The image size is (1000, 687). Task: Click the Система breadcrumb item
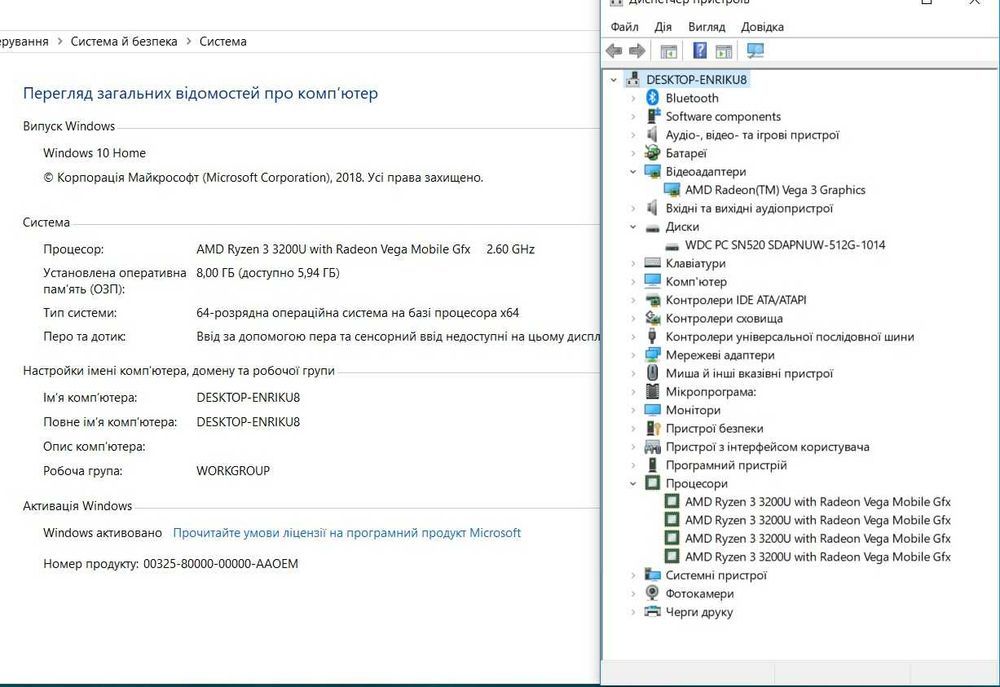[223, 41]
